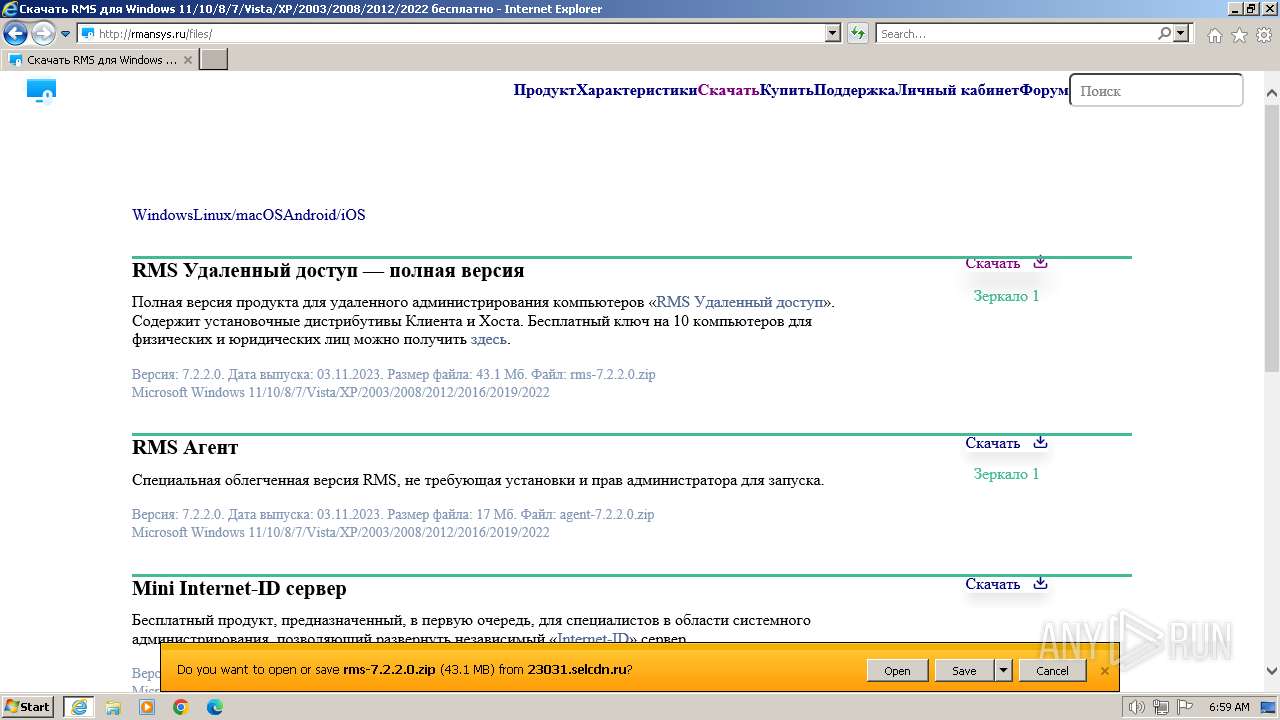Launch Microsoft Edge from taskbar

tap(215, 707)
